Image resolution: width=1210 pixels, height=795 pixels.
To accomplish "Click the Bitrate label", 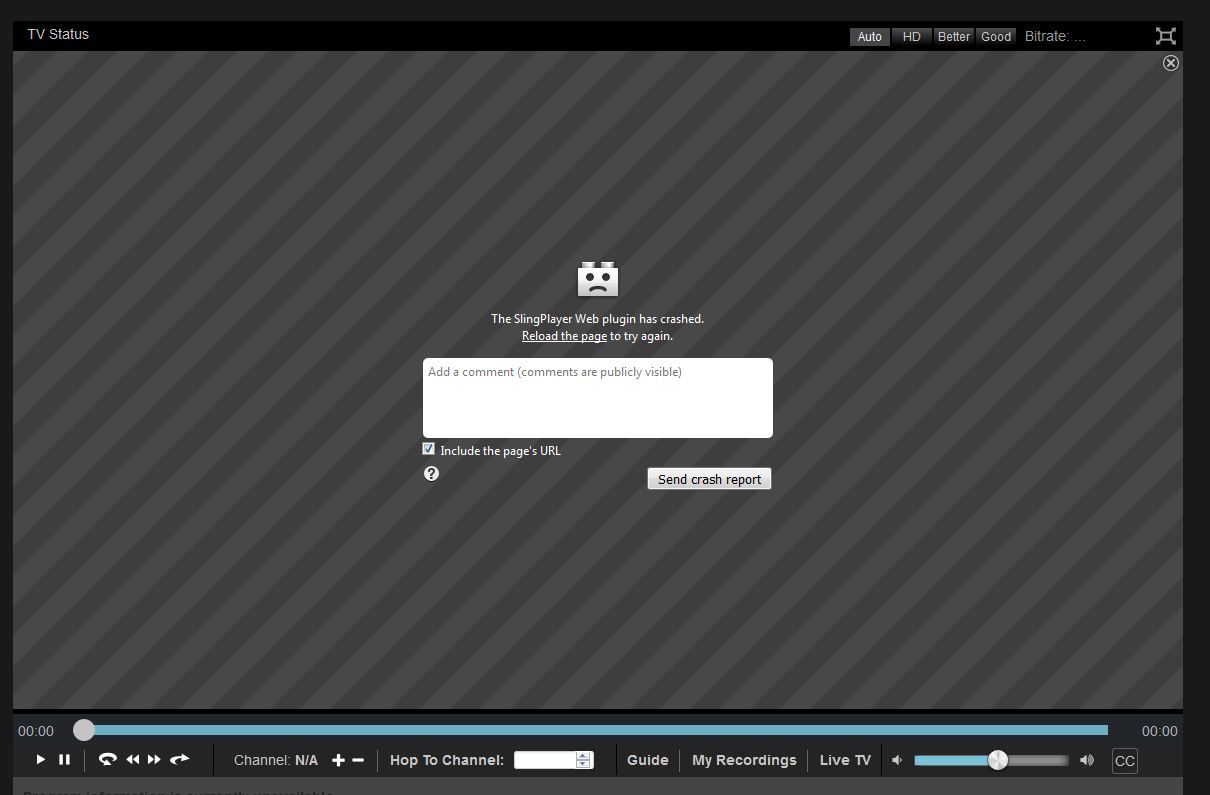I will tap(1055, 36).
